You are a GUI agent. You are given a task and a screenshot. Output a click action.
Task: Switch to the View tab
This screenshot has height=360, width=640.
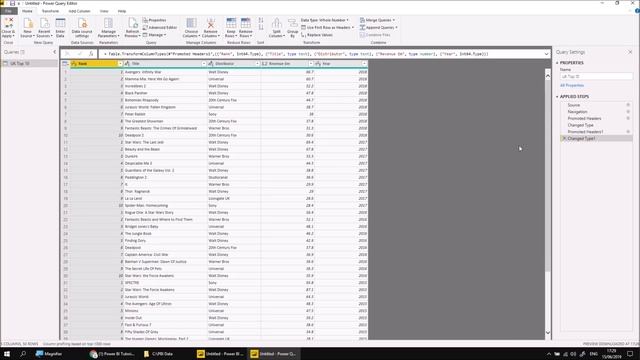104,11
